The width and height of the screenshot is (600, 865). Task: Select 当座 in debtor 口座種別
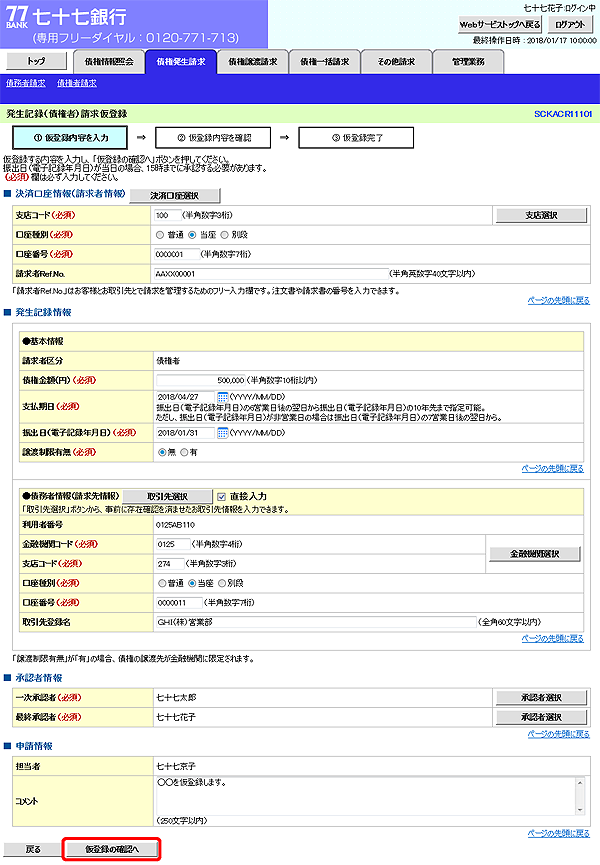[192, 583]
